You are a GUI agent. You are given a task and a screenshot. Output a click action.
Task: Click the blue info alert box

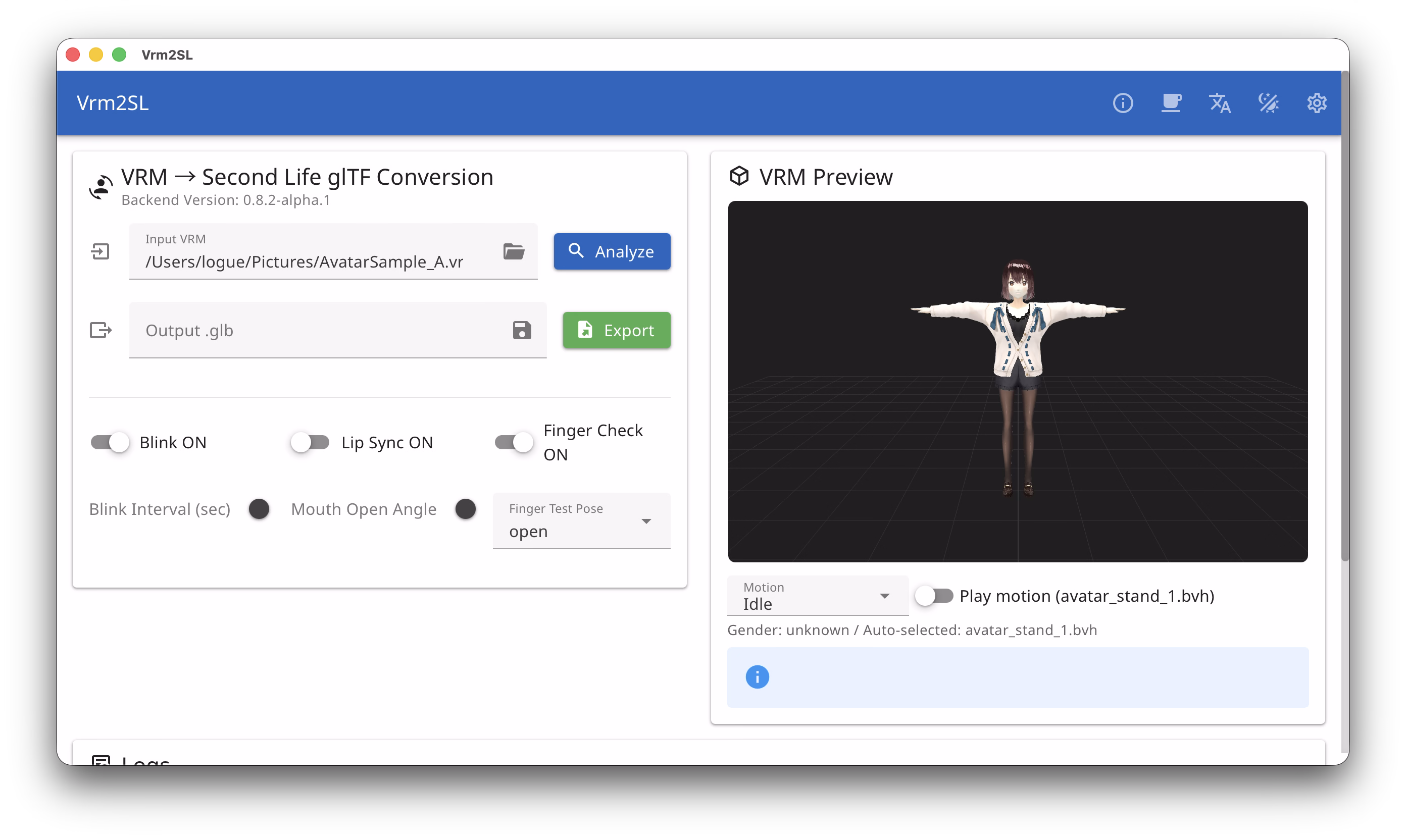coord(1018,677)
